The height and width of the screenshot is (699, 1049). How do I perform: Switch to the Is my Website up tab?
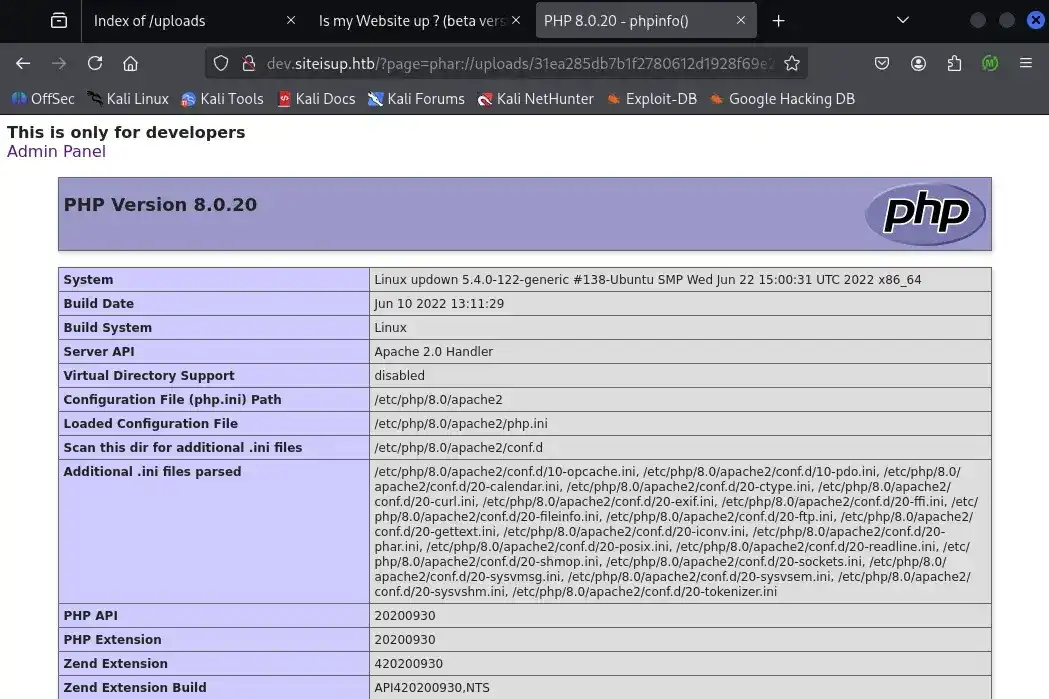(x=410, y=20)
